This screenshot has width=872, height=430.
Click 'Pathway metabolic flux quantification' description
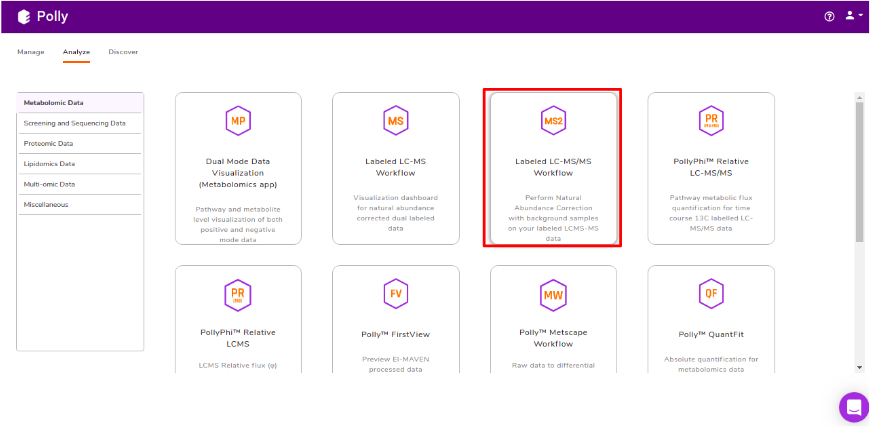click(x=711, y=213)
